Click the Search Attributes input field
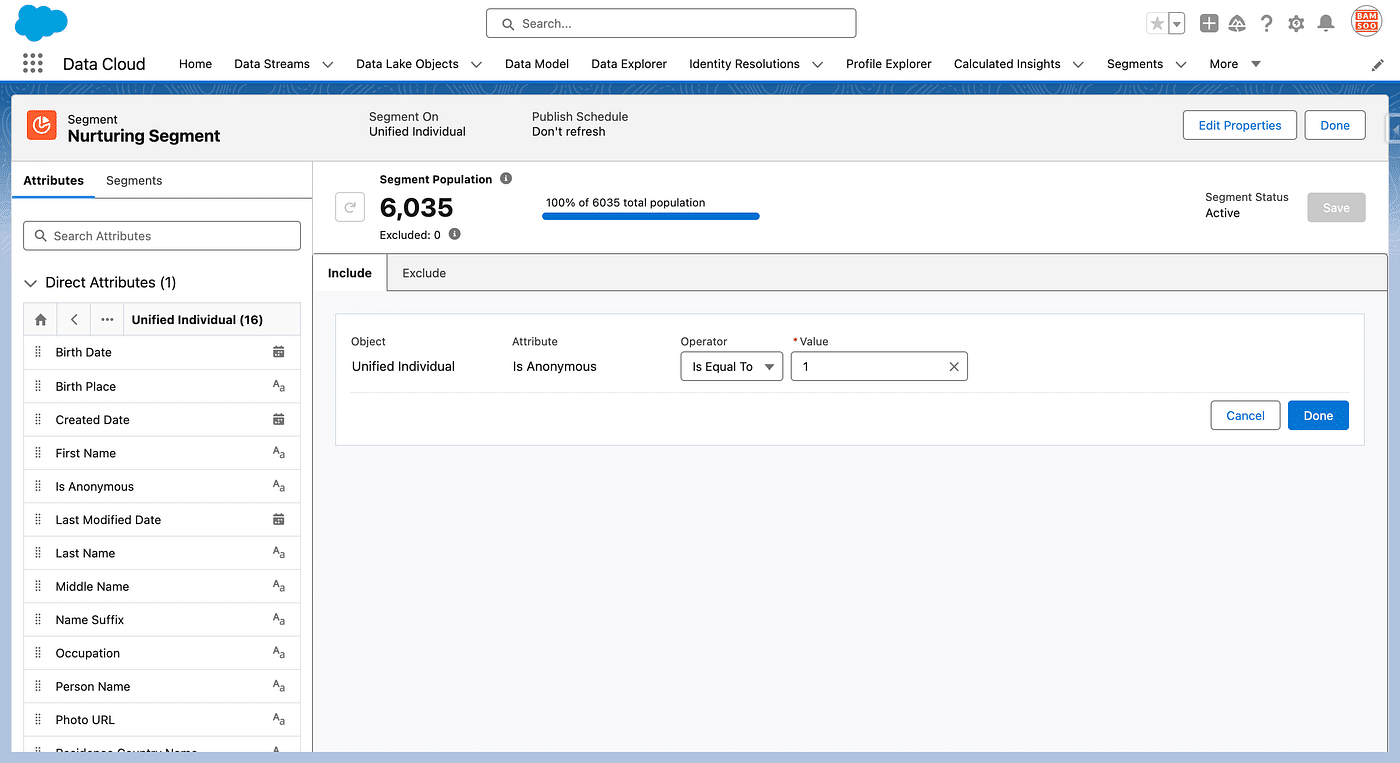This screenshot has width=1400, height=763. tap(162, 236)
